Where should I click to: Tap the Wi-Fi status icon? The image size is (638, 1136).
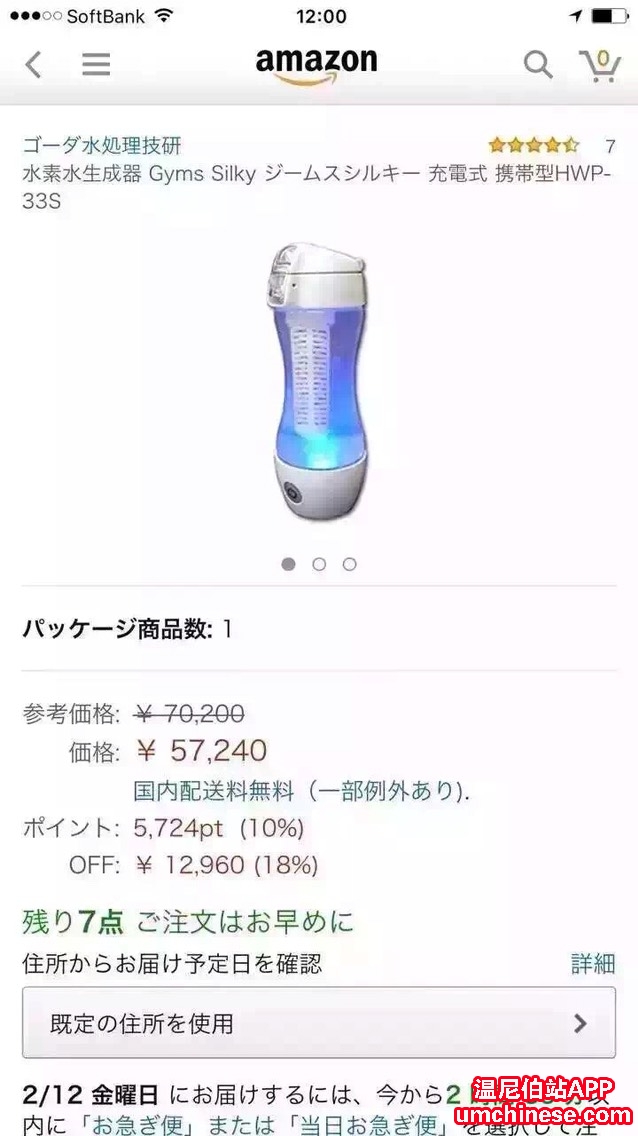[165, 16]
